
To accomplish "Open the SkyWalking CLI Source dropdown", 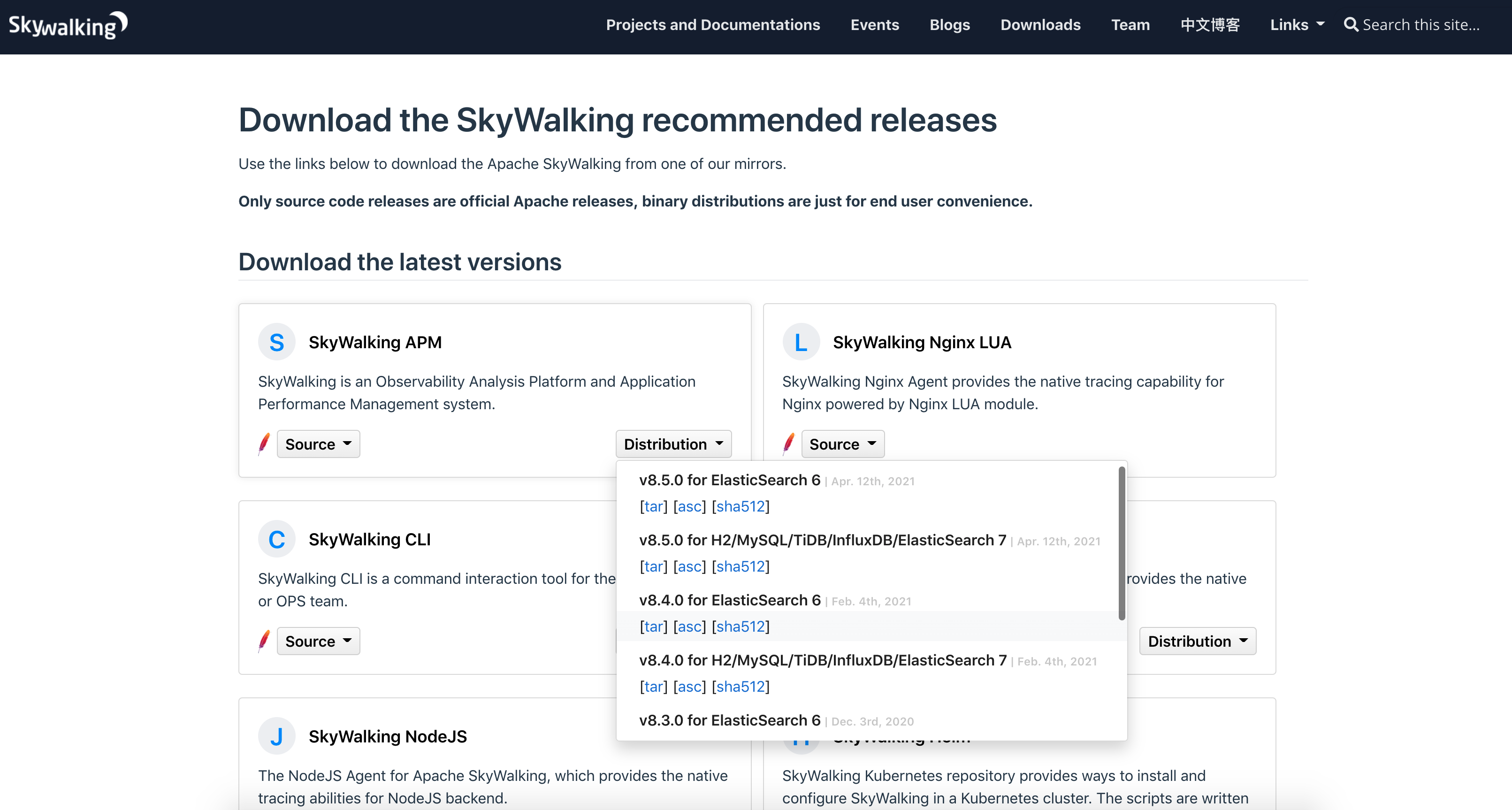I will [x=318, y=641].
